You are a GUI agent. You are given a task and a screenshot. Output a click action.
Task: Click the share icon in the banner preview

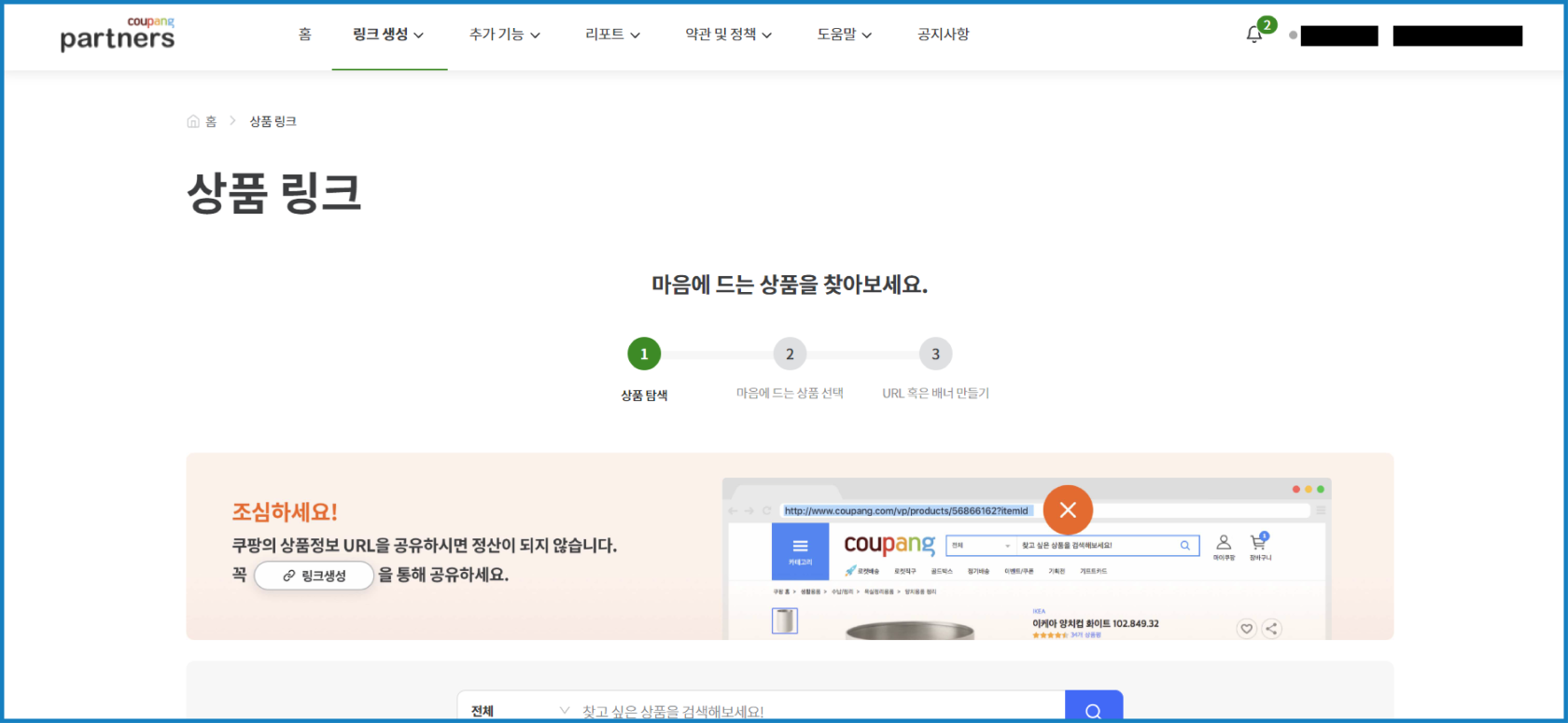click(x=1271, y=629)
